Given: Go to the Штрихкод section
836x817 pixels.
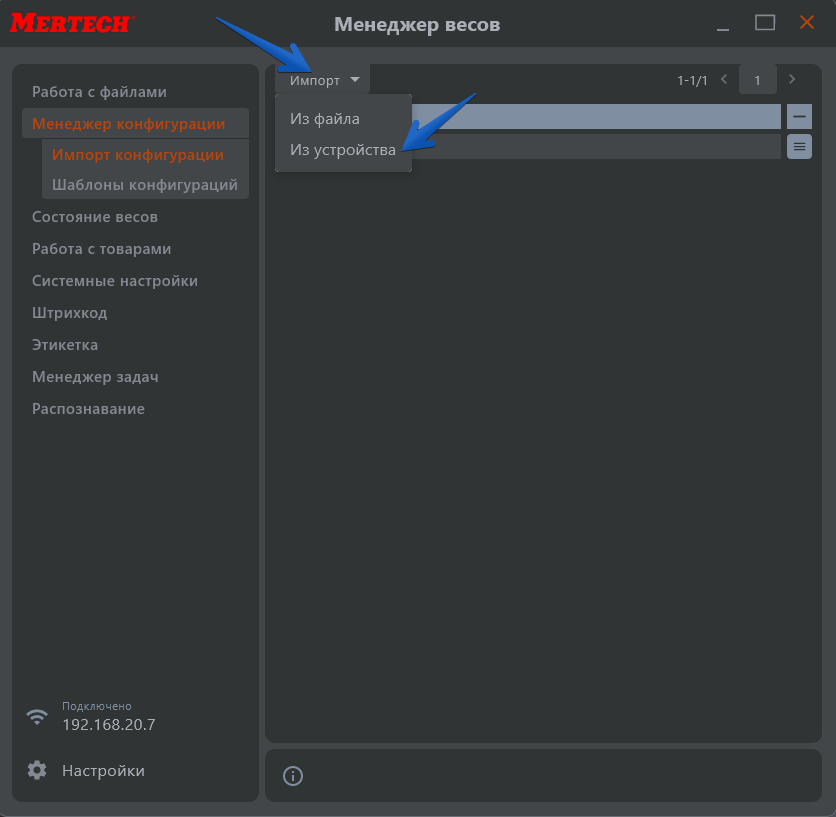Looking at the screenshot, I should [x=69, y=313].
